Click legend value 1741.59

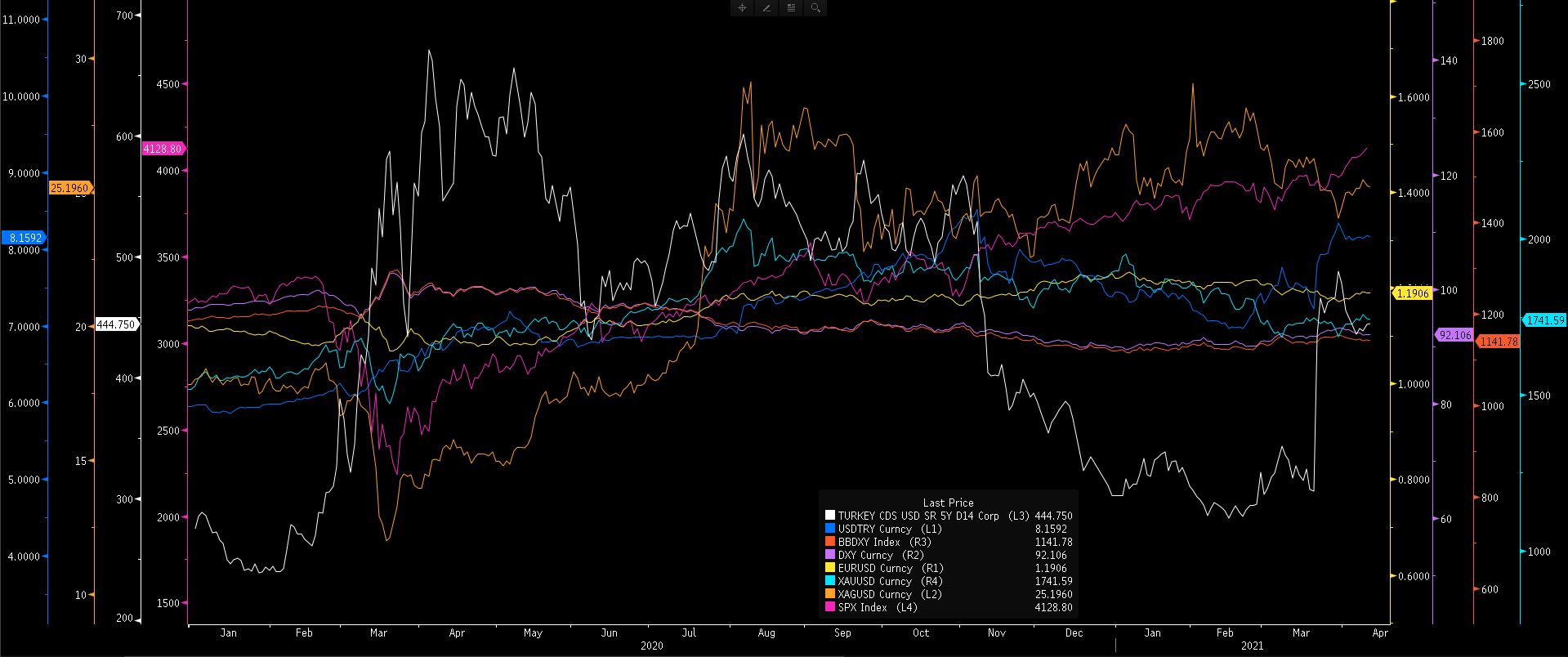(x=1055, y=581)
